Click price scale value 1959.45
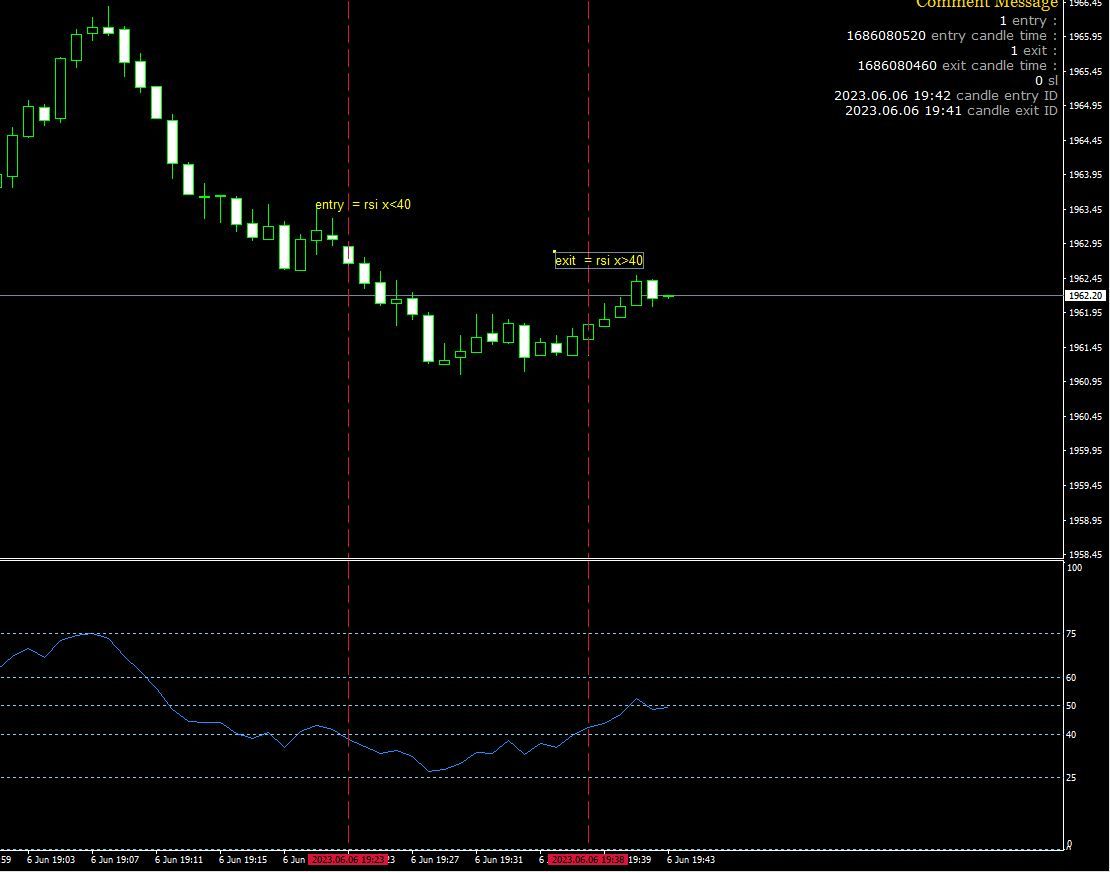 (1085, 485)
